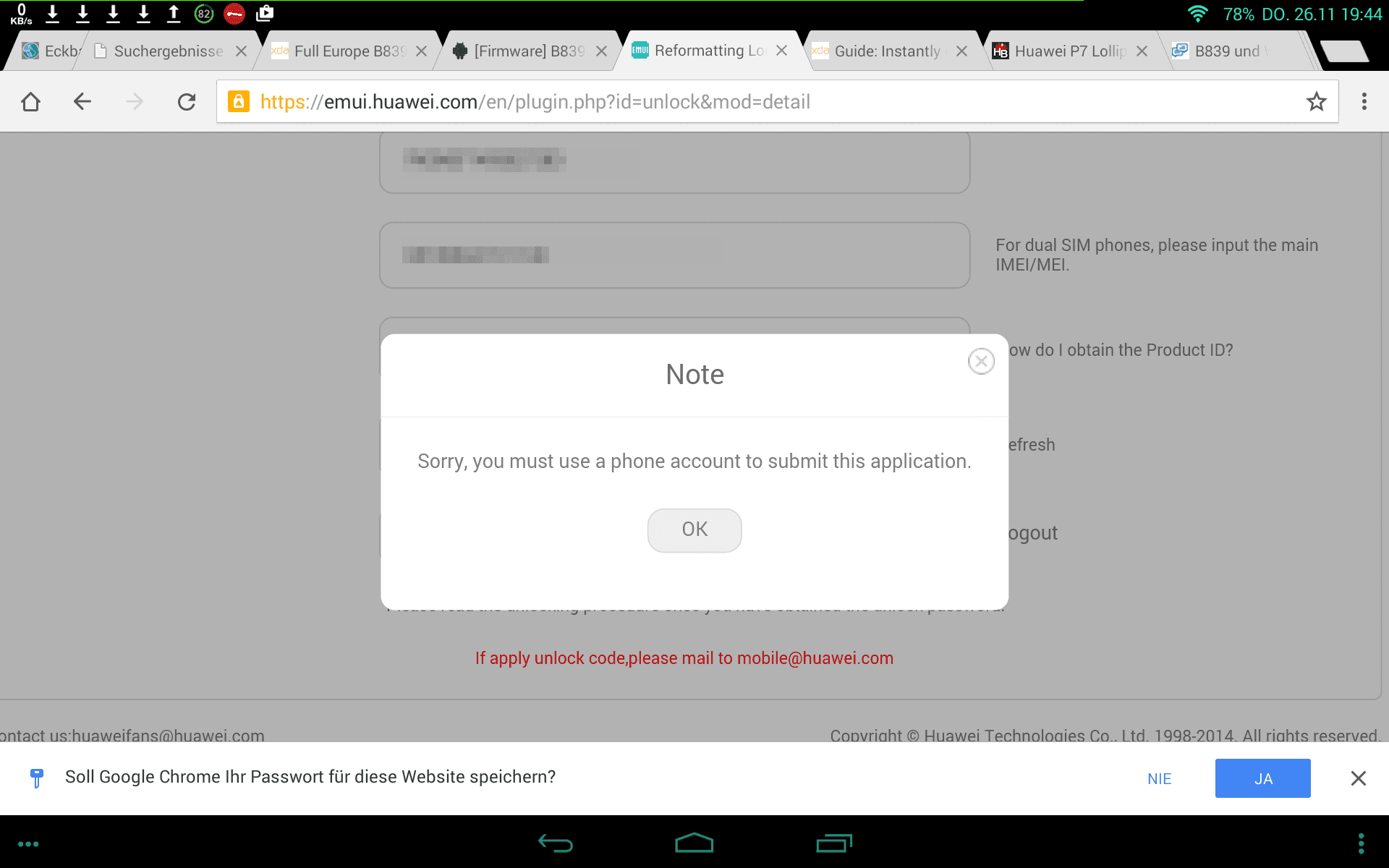
Task: Tap the first download notification icon
Action: pyautogui.click(x=52, y=14)
